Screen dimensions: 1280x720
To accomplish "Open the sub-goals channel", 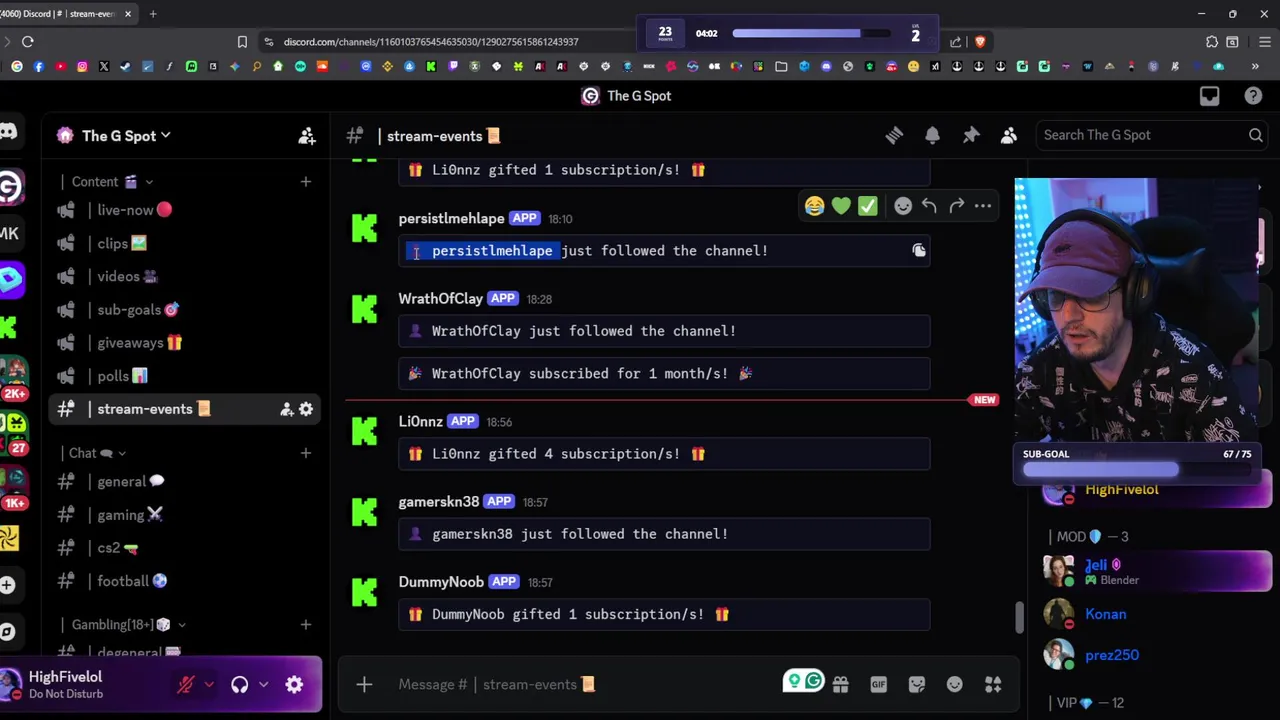I will point(185,310).
